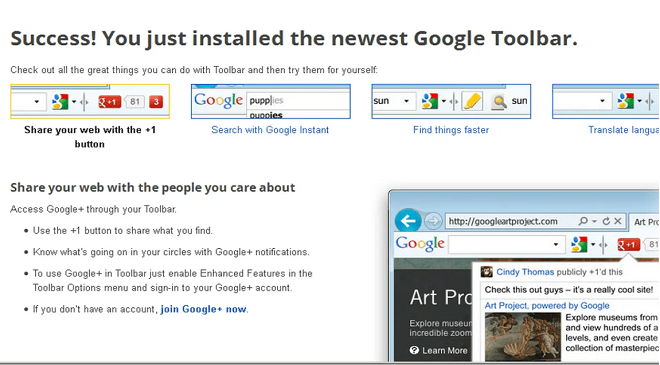
Task: Open the 'Translate langua…' feature link
Action: (x=624, y=130)
